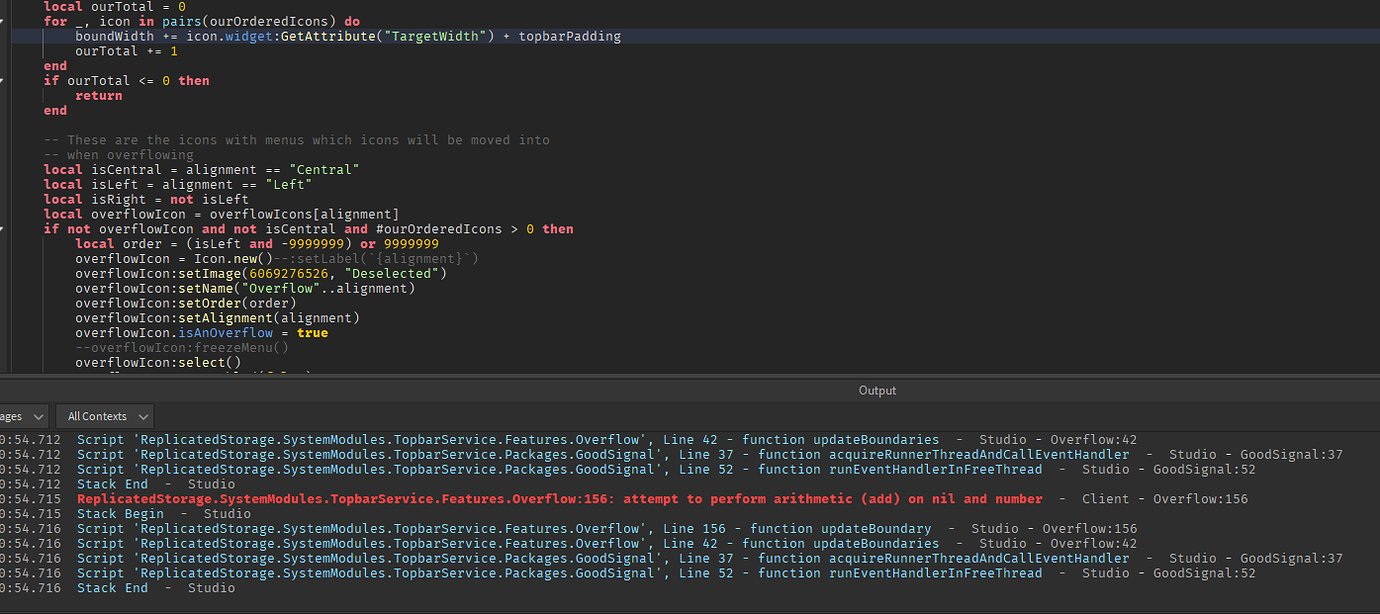1380x614 pixels.
Task: Click the red Overflow:156 arithmetic error message
Action: click(x=559, y=499)
